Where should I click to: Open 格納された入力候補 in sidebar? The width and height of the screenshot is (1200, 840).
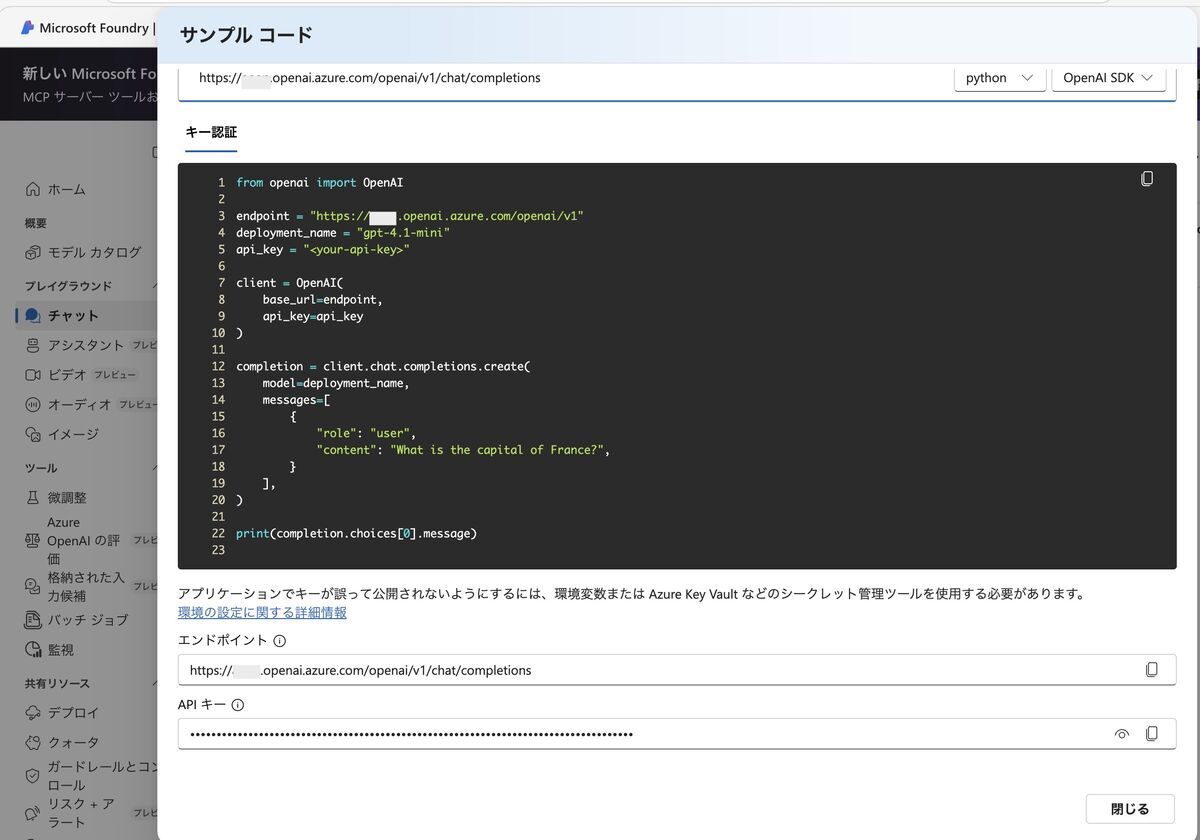[x=88, y=587]
